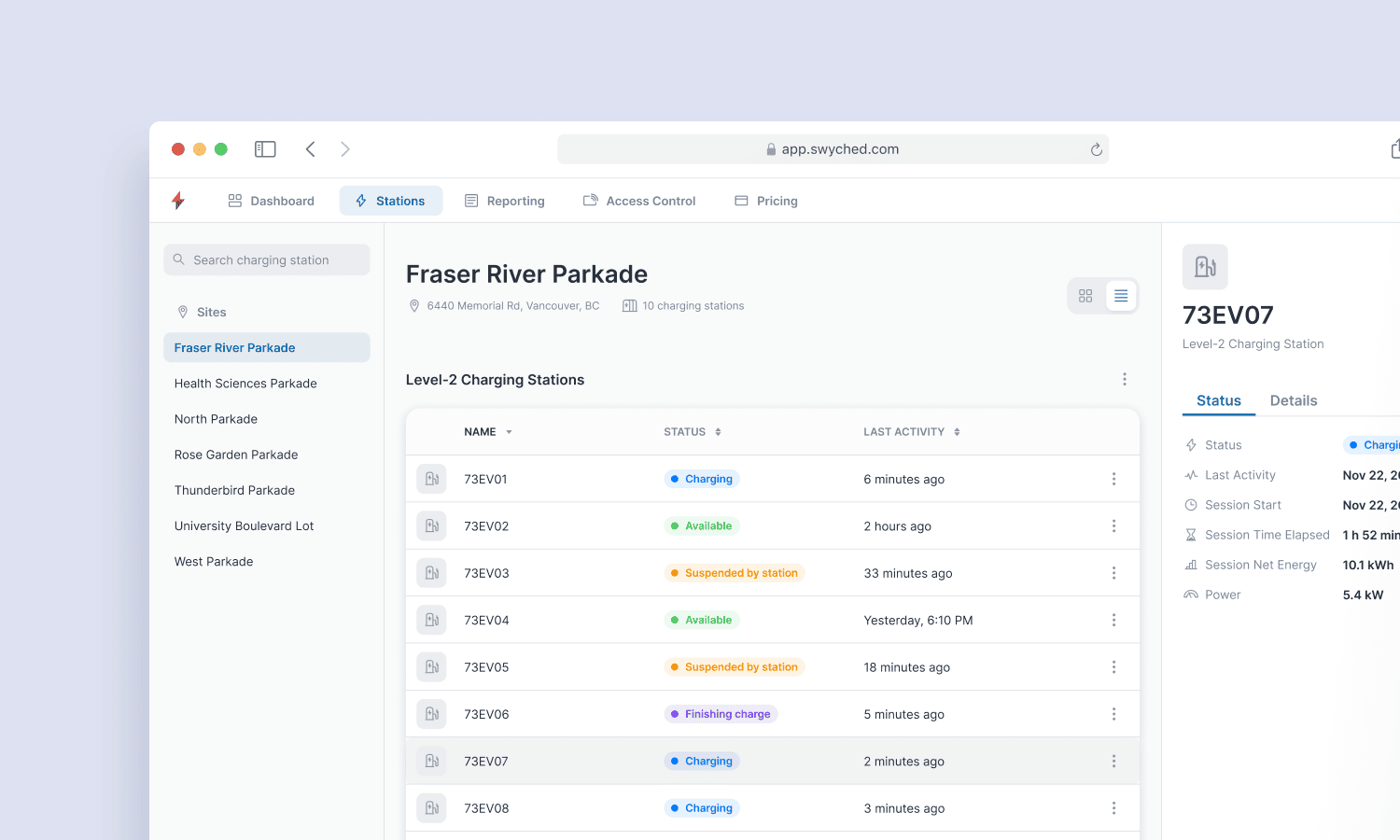Click the charger icon for 73EV01
1400x840 pixels.
point(431,479)
